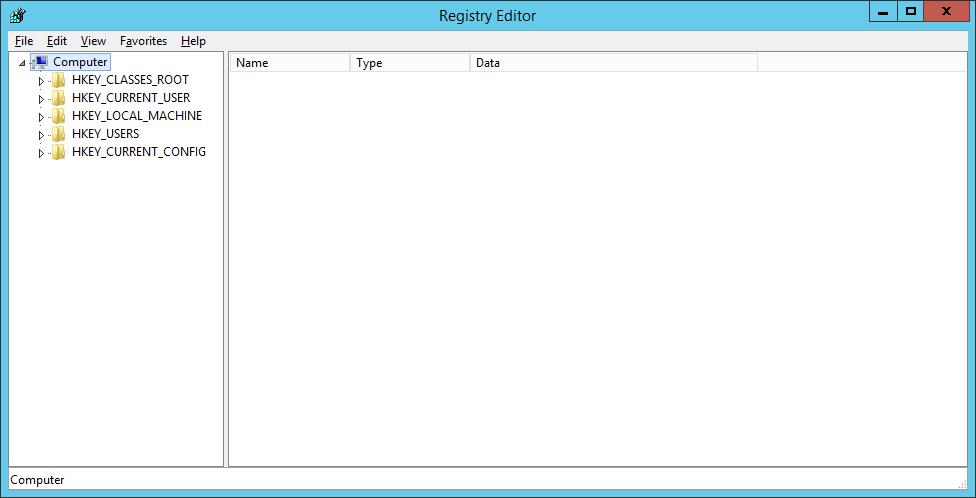Click the HKEY_CLASSES_ROOT folder icon

pos(59,80)
